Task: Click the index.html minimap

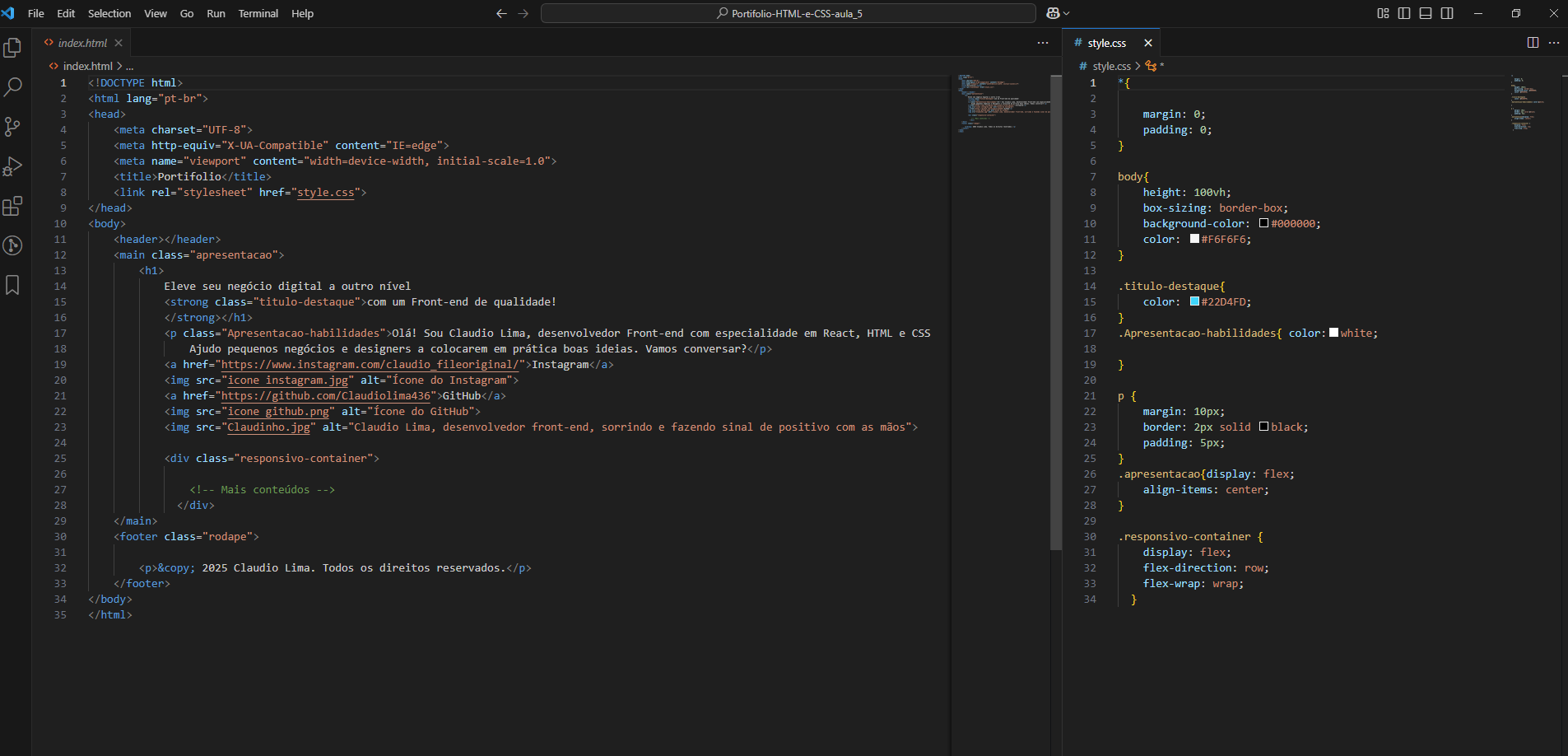Action: pyautogui.click(x=1004, y=103)
